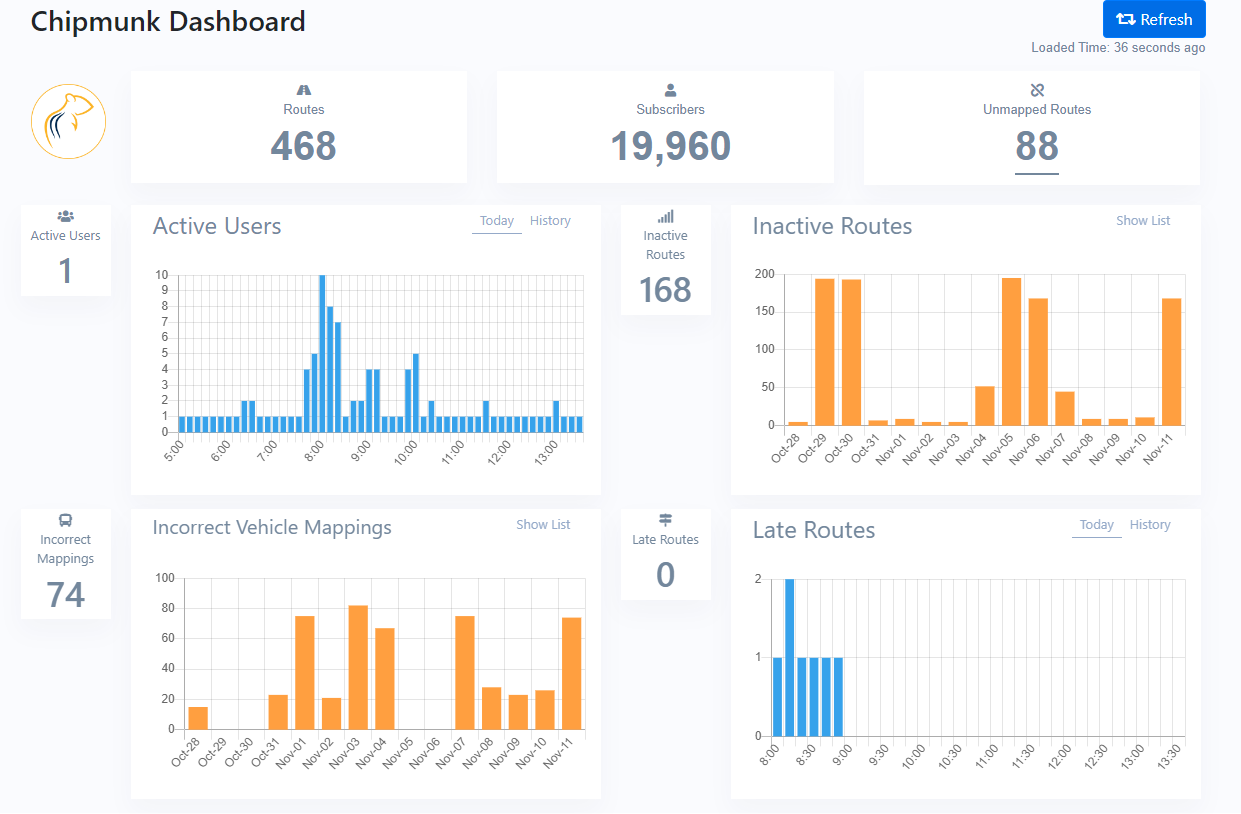Click the Chipmunk logo

point(68,121)
